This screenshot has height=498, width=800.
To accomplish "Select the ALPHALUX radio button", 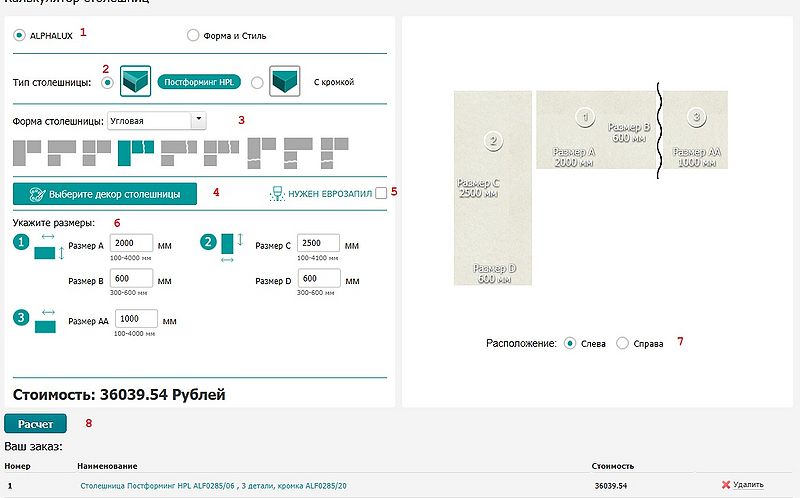I will tap(21, 36).
